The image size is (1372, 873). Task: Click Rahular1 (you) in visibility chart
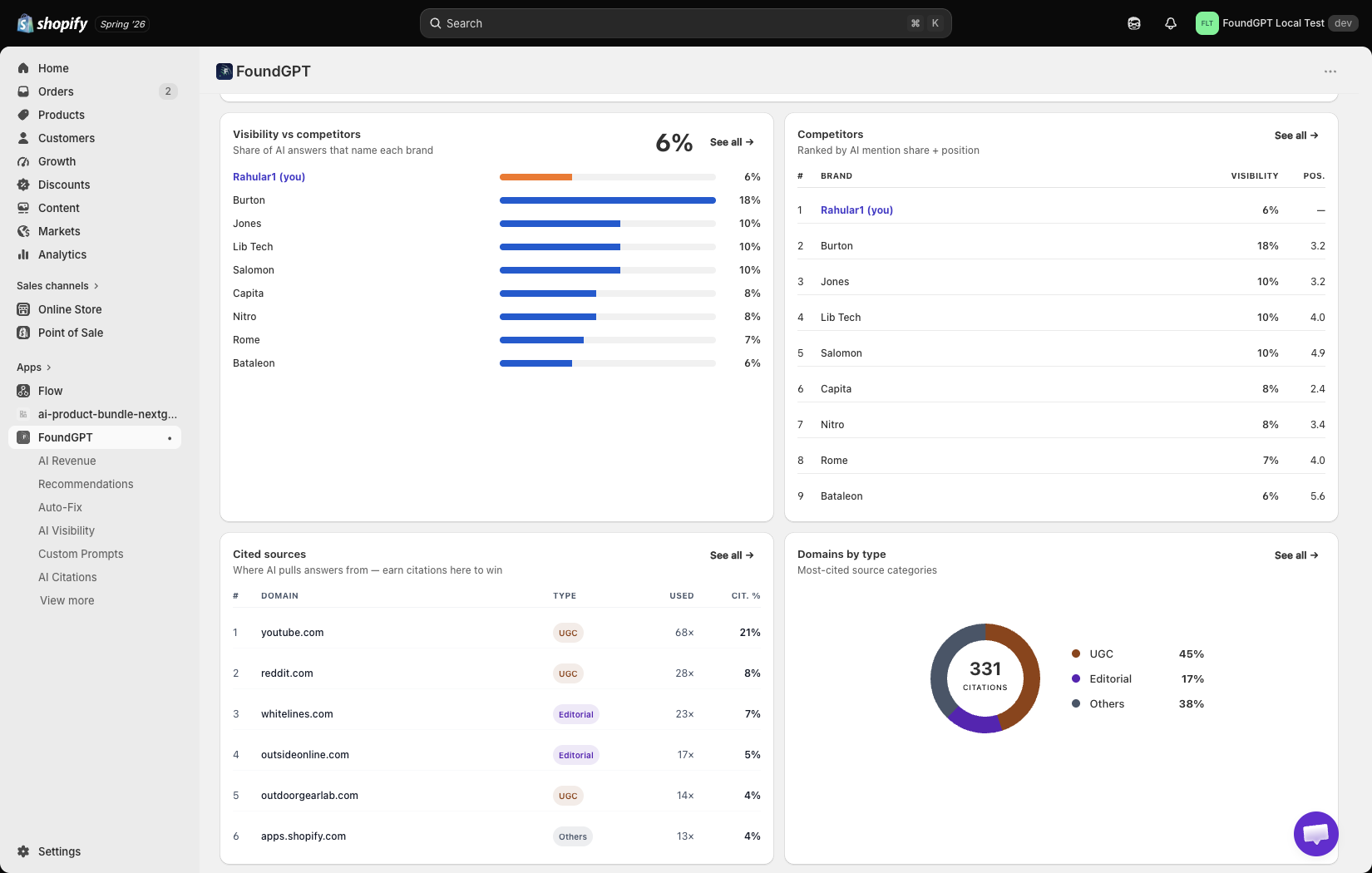[269, 177]
